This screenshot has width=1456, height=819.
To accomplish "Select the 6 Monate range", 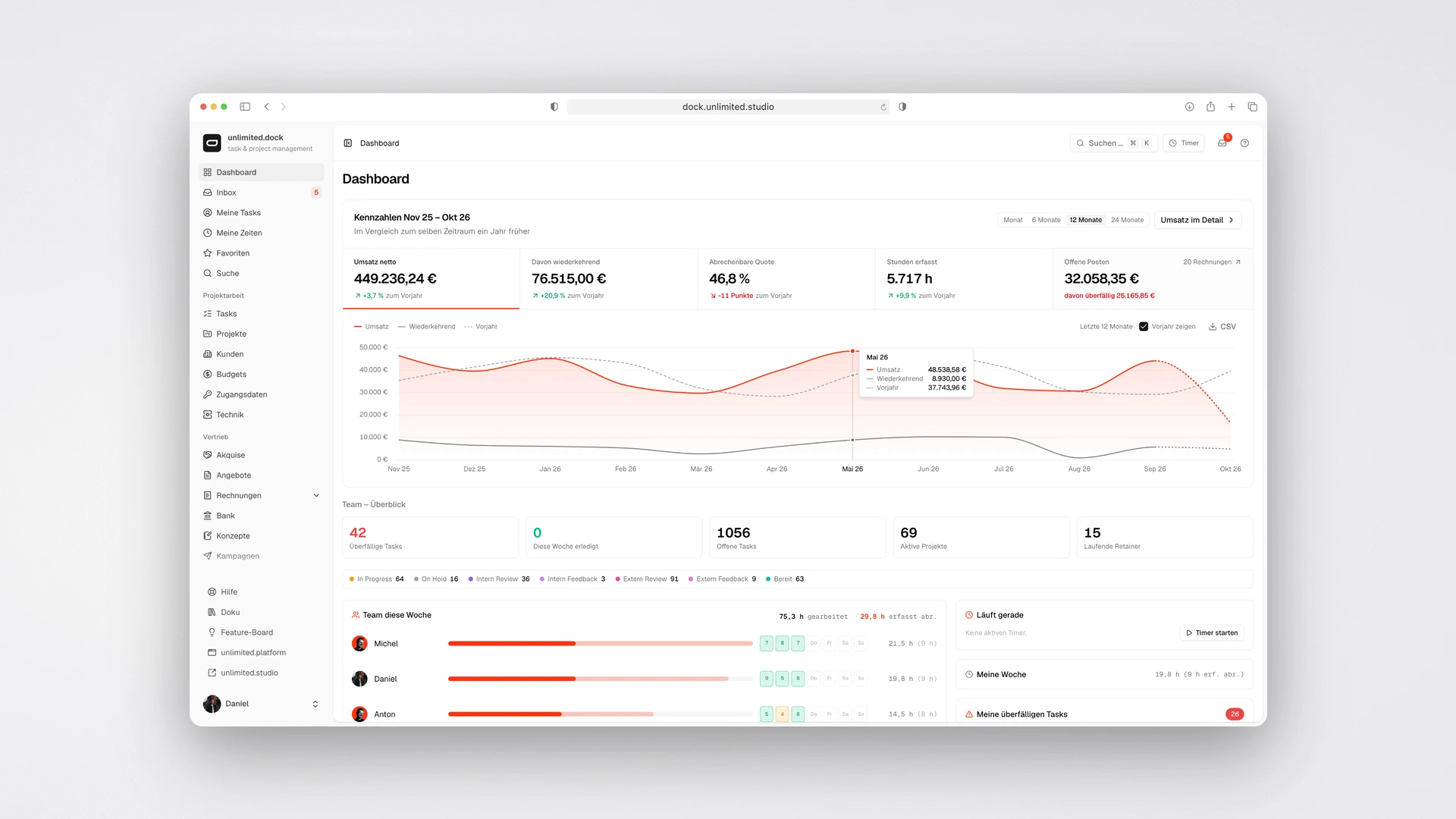I will tap(1046, 220).
